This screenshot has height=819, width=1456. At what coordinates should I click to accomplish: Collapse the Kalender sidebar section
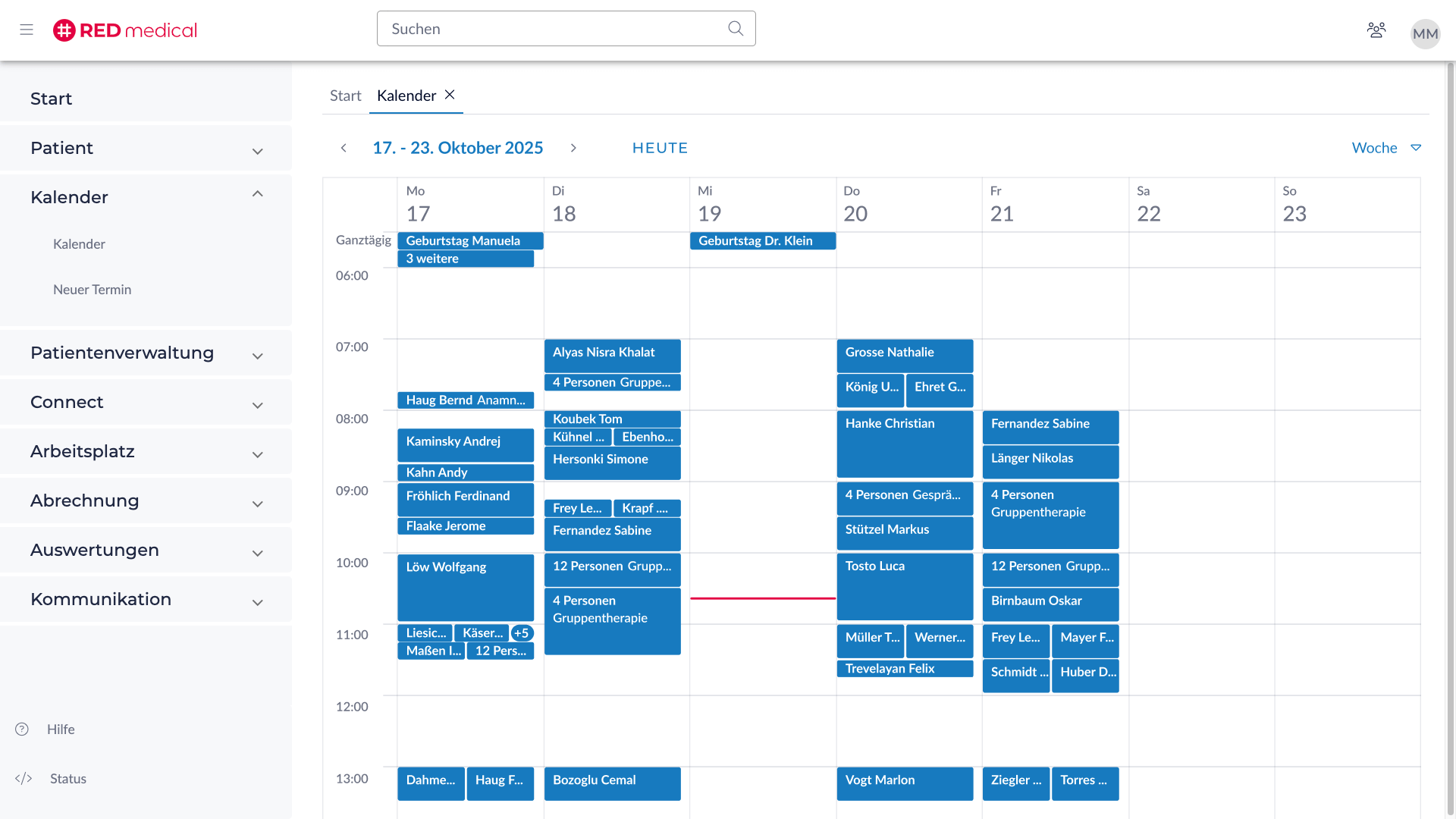257,195
